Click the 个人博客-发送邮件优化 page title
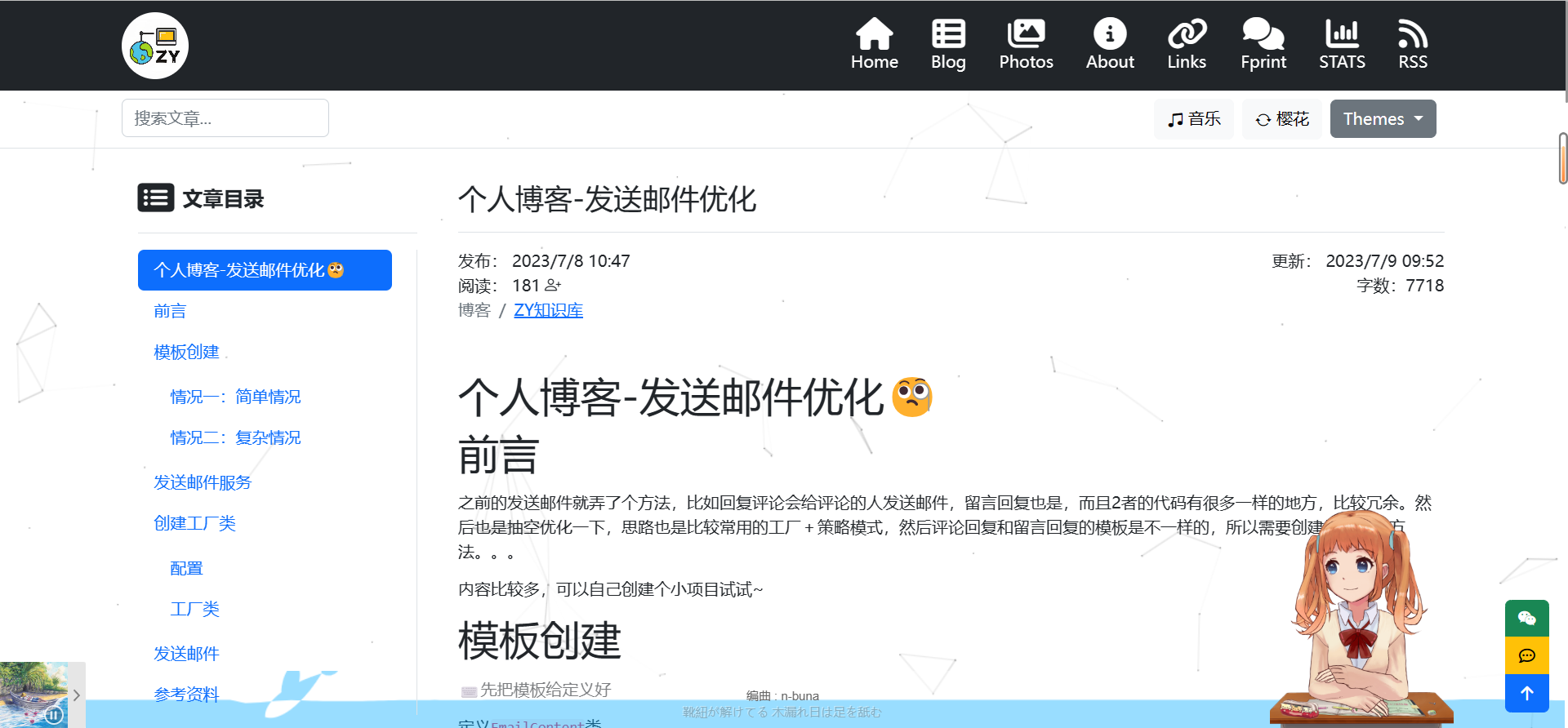Screen dimensions: 1568x728 pyautogui.click(x=607, y=199)
